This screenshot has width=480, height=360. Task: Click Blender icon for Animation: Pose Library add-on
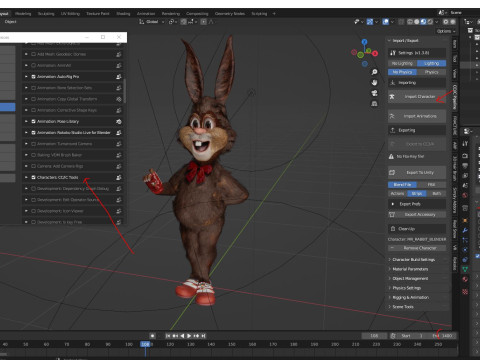tap(119, 121)
